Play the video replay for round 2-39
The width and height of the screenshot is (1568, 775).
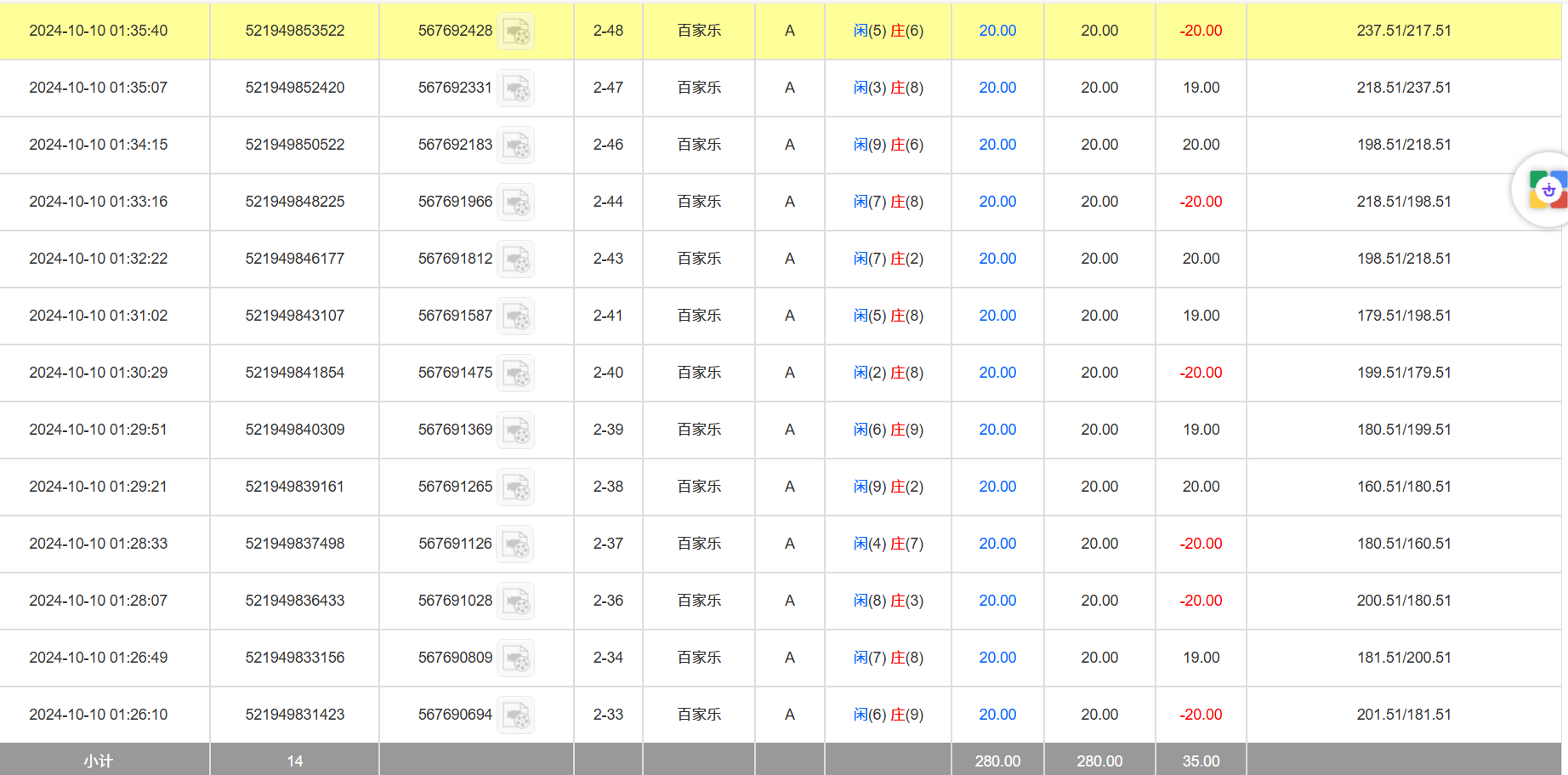point(515,430)
